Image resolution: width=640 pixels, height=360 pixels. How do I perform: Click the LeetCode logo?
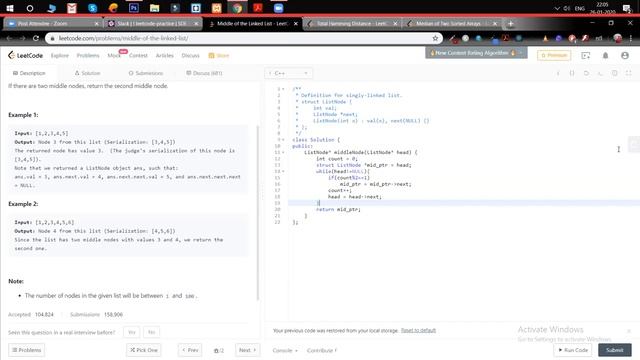25,55
